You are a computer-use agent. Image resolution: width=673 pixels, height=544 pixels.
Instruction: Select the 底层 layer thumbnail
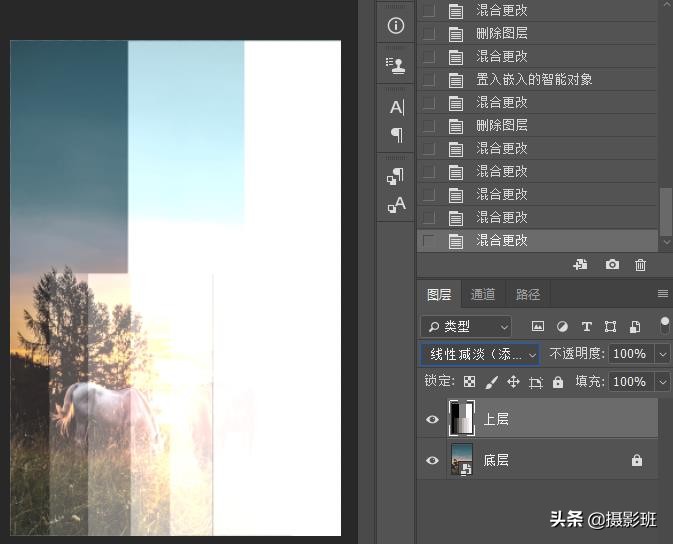pos(462,460)
